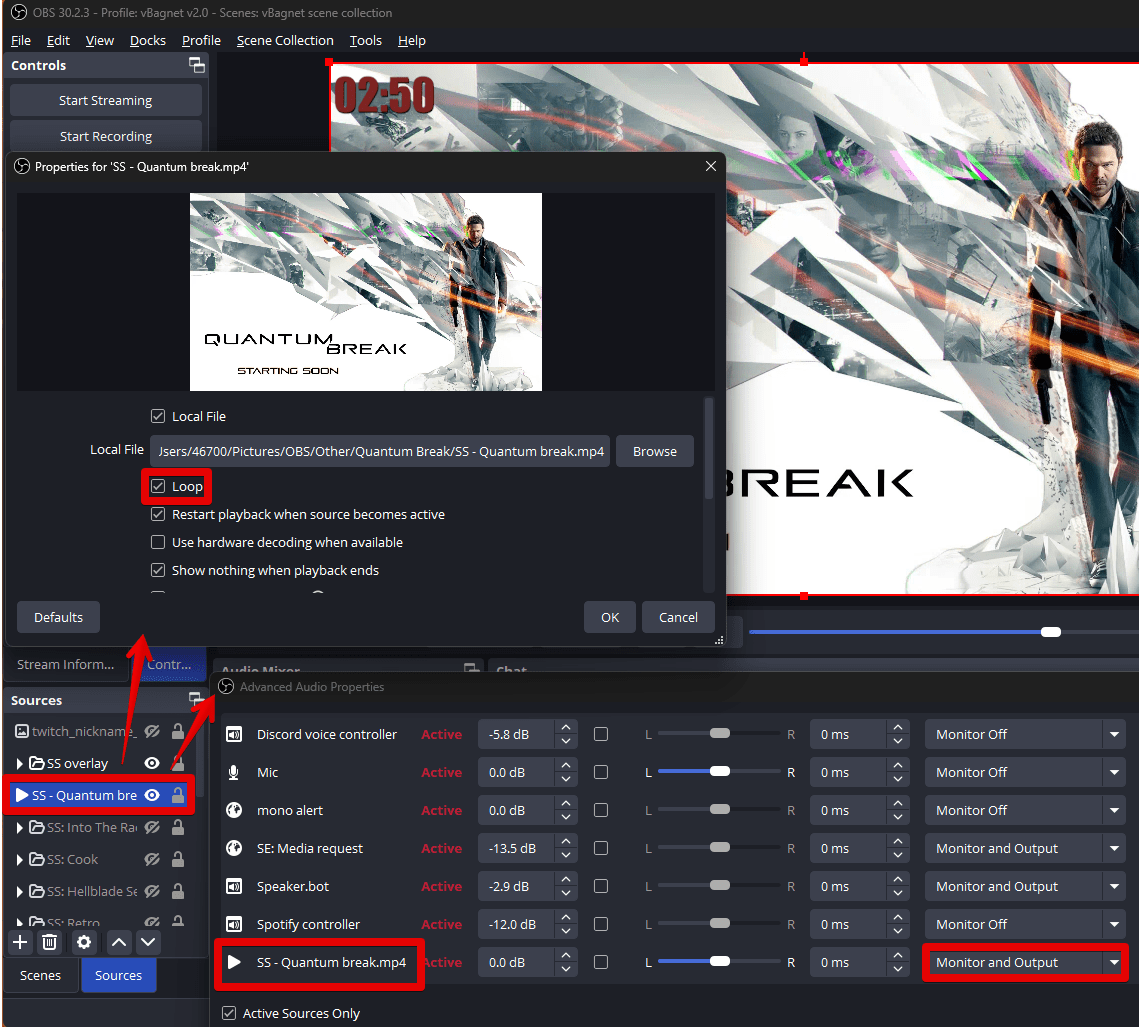The image size is (1139, 1027).
Task: Reset properties with Defaults button
Action: (58, 617)
